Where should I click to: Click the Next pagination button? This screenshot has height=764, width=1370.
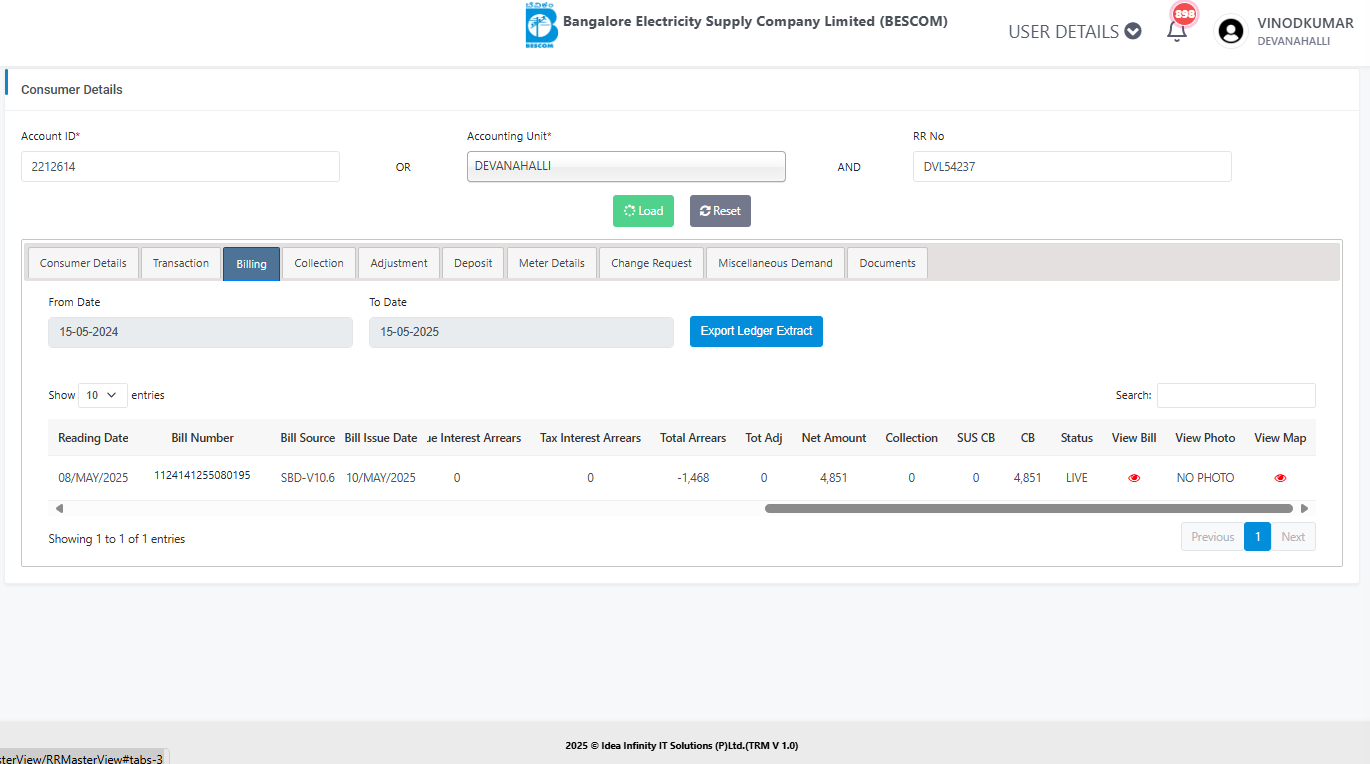coord(1293,537)
